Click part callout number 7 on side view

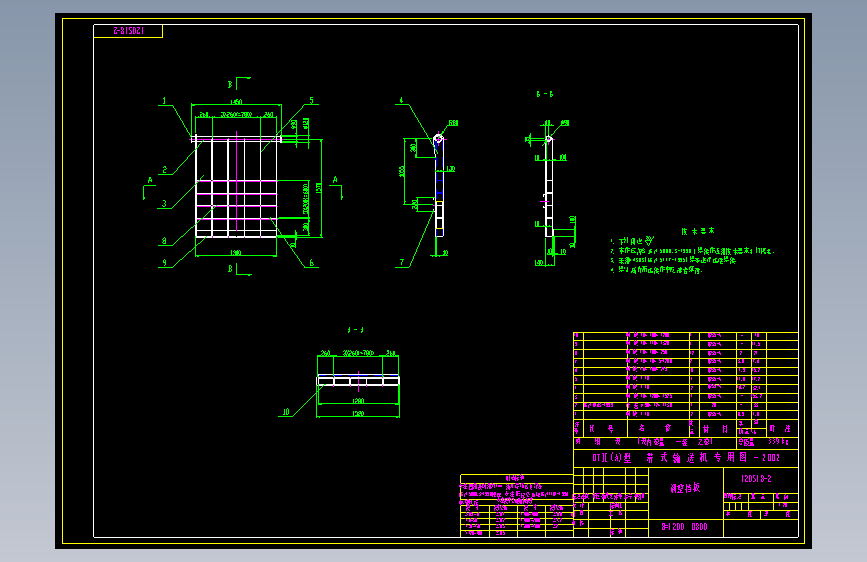tap(402, 263)
